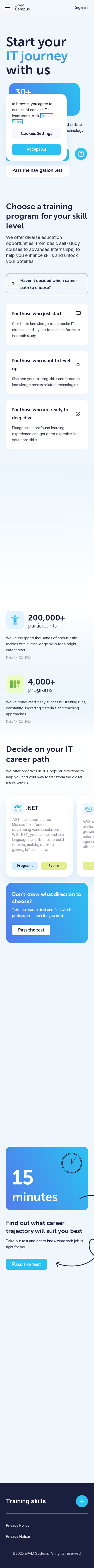Follow the Cookie Policy link
This screenshot has width=94, height=1568.
click(x=32, y=119)
